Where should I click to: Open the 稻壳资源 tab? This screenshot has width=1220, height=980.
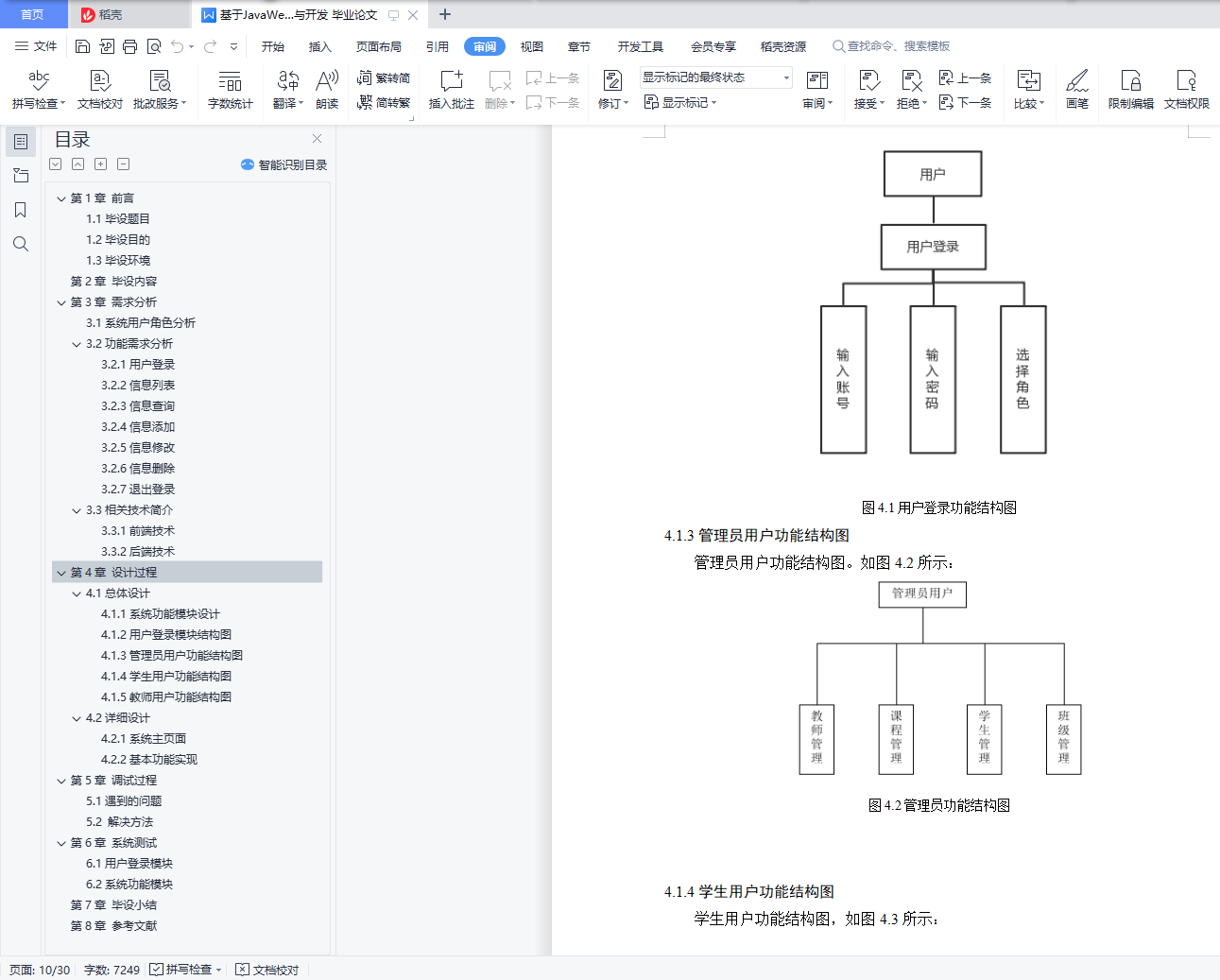[783, 46]
